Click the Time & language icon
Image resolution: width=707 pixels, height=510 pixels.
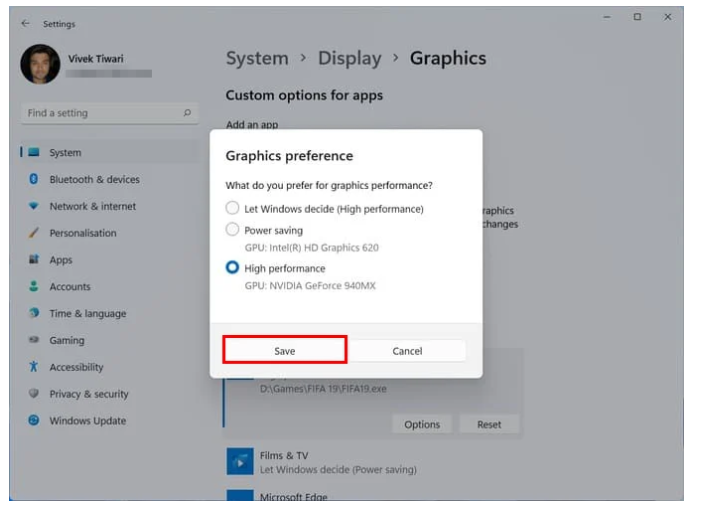click(x=33, y=314)
